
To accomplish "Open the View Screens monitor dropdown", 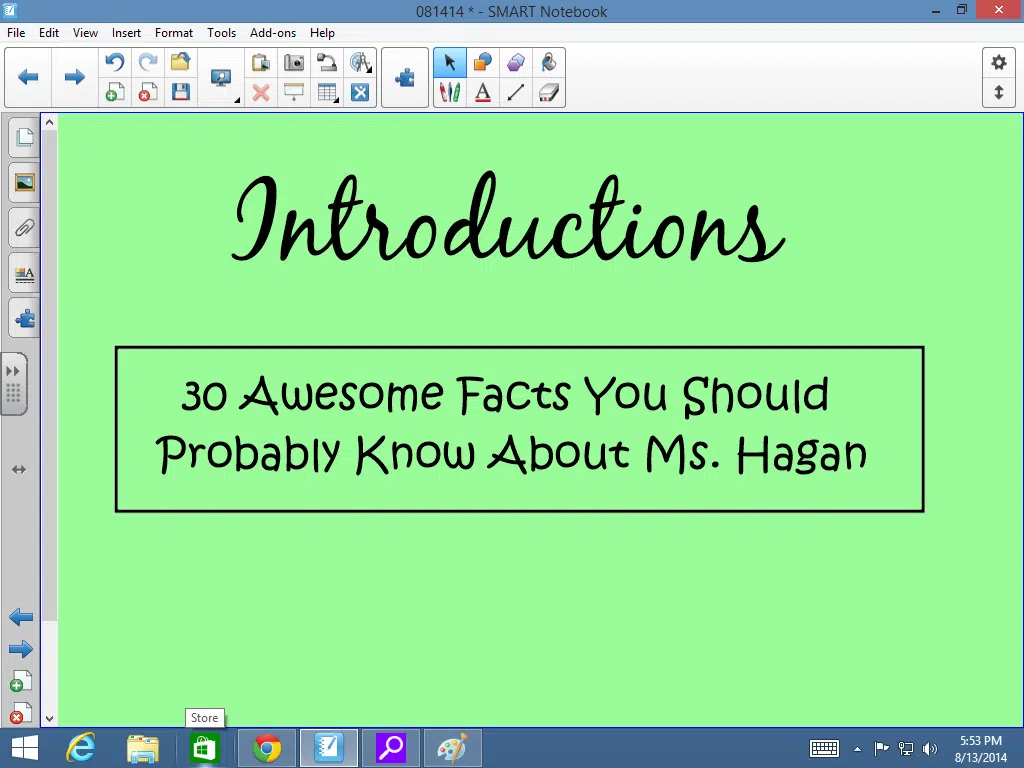I will (223, 78).
